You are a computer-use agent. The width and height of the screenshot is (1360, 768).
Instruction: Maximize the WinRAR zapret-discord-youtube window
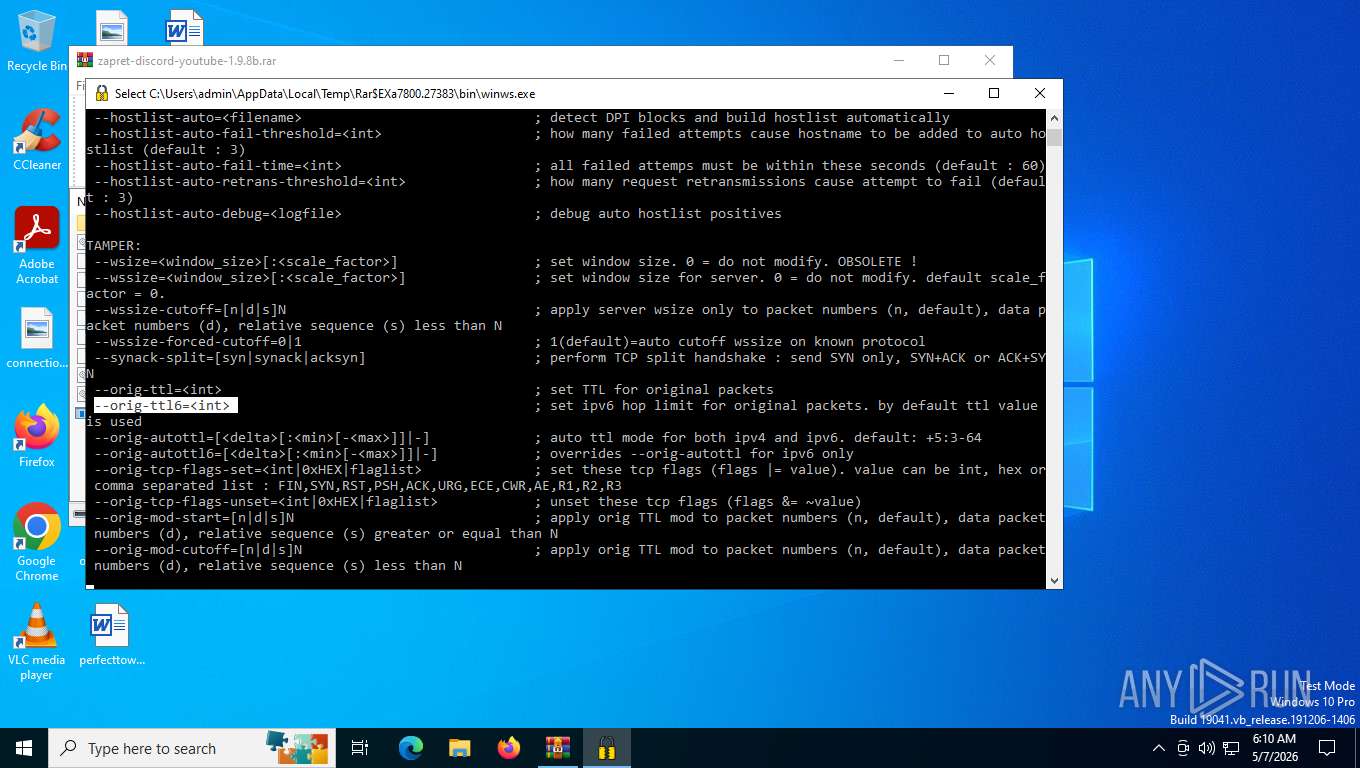944,60
